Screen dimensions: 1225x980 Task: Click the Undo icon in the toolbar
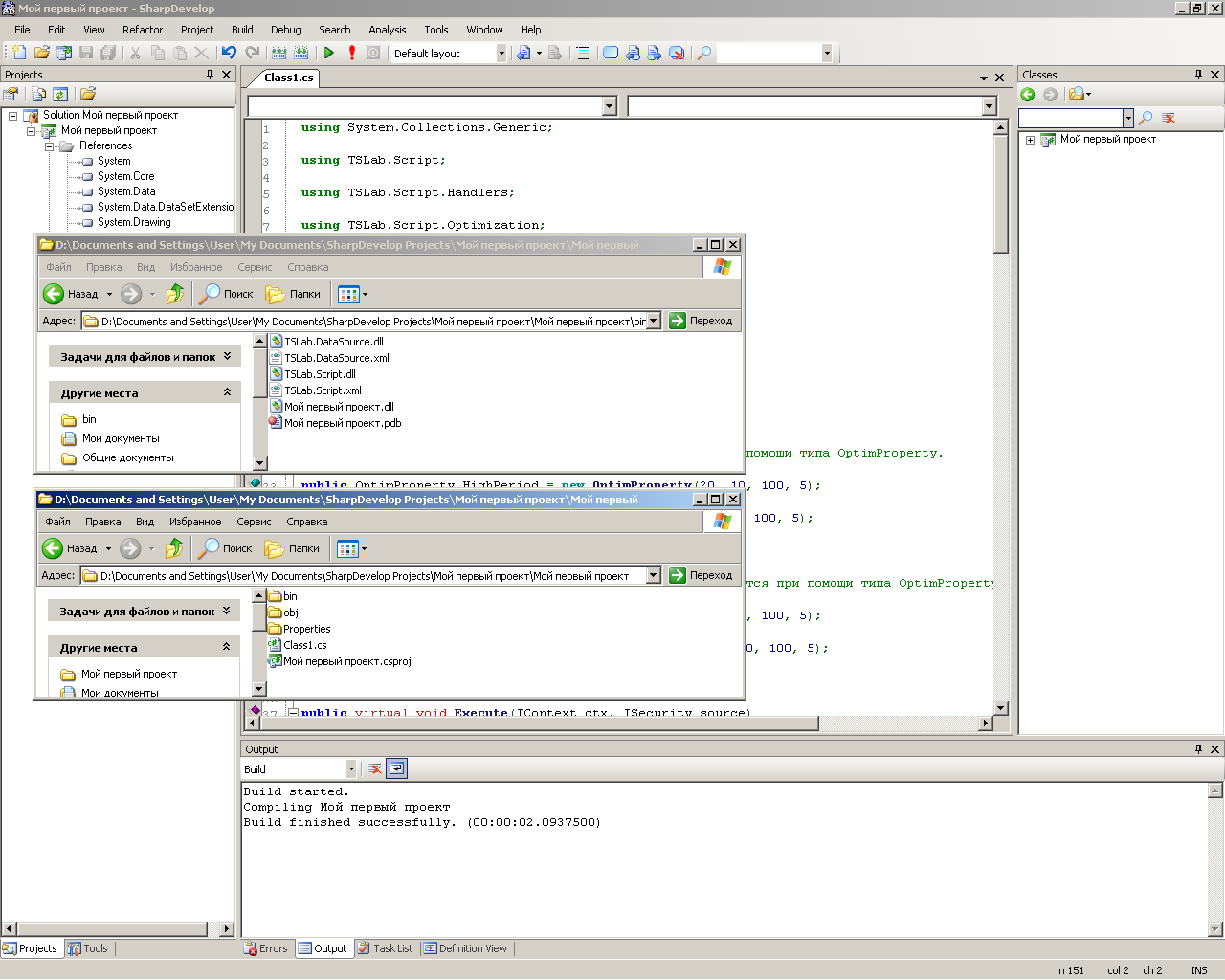pos(229,54)
